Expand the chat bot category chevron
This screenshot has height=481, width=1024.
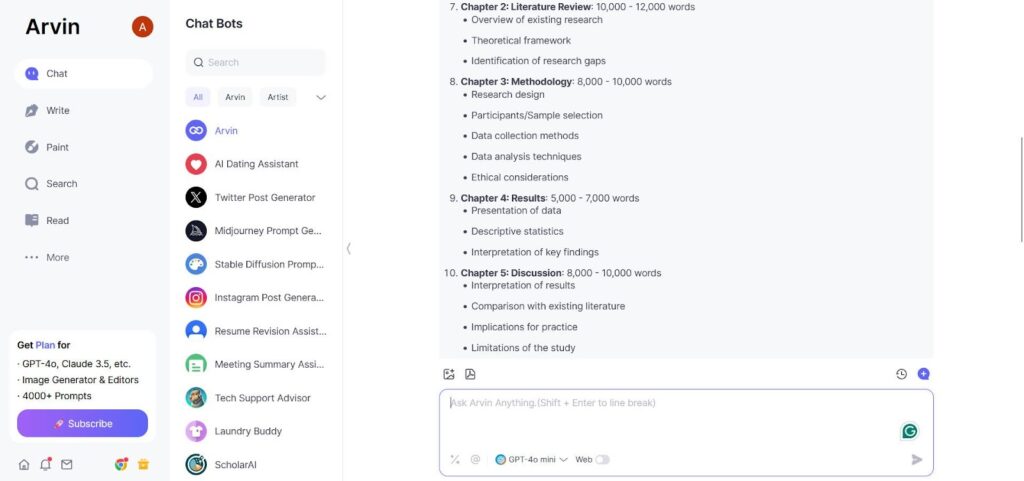coord(321,97)
